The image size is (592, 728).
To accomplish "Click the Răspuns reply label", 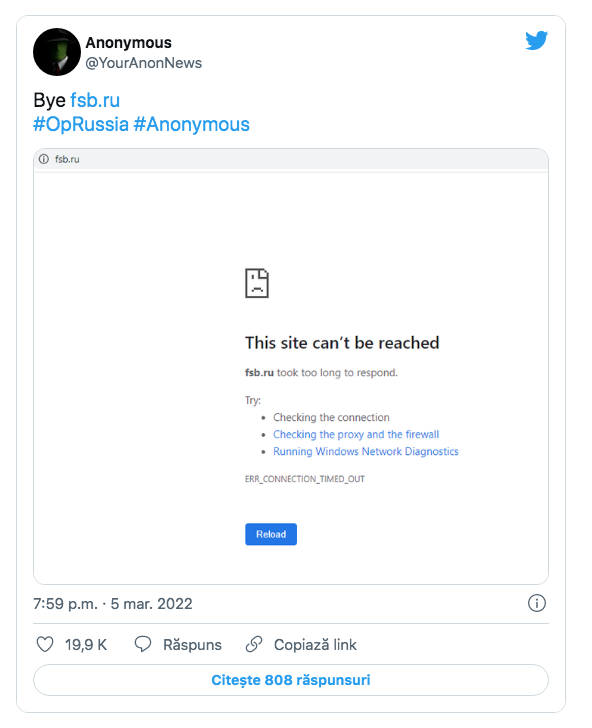I will (192, 645).
